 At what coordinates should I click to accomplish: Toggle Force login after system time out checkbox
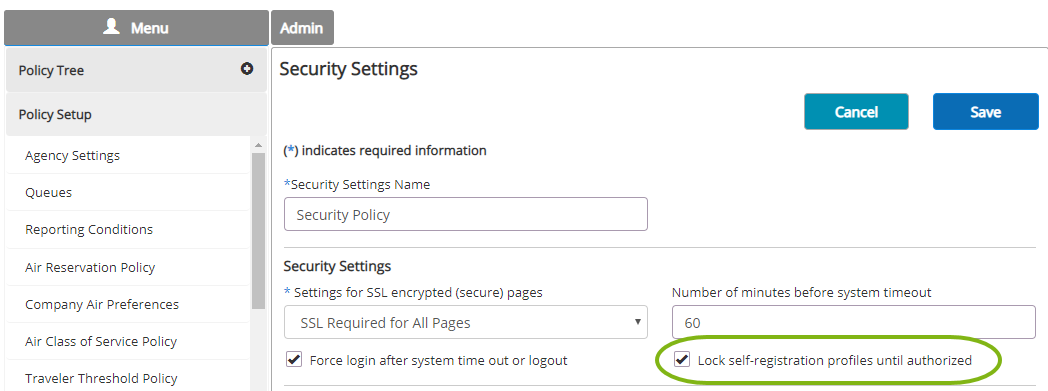click(293, 360)
